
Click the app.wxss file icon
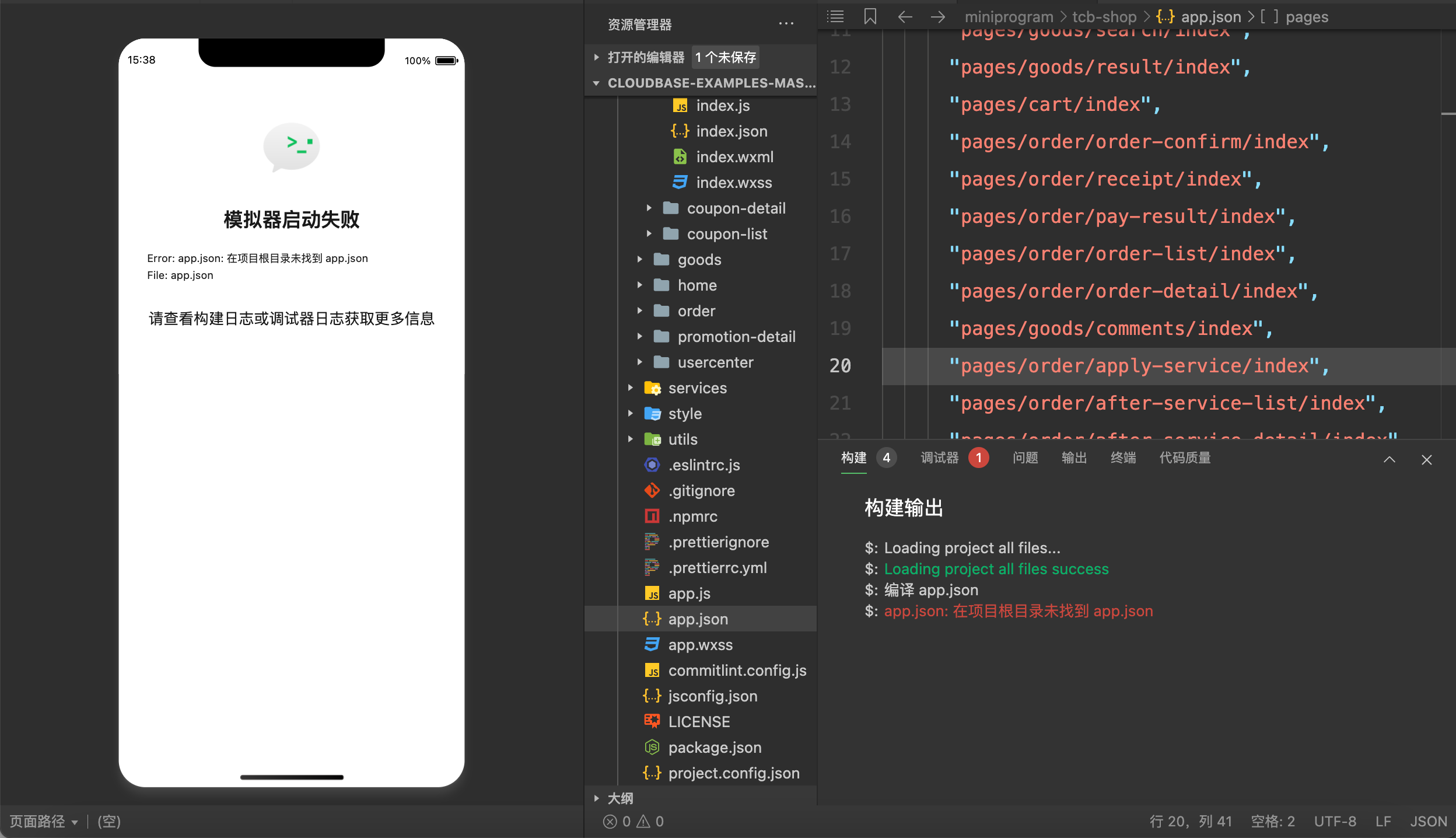(652, 645)
